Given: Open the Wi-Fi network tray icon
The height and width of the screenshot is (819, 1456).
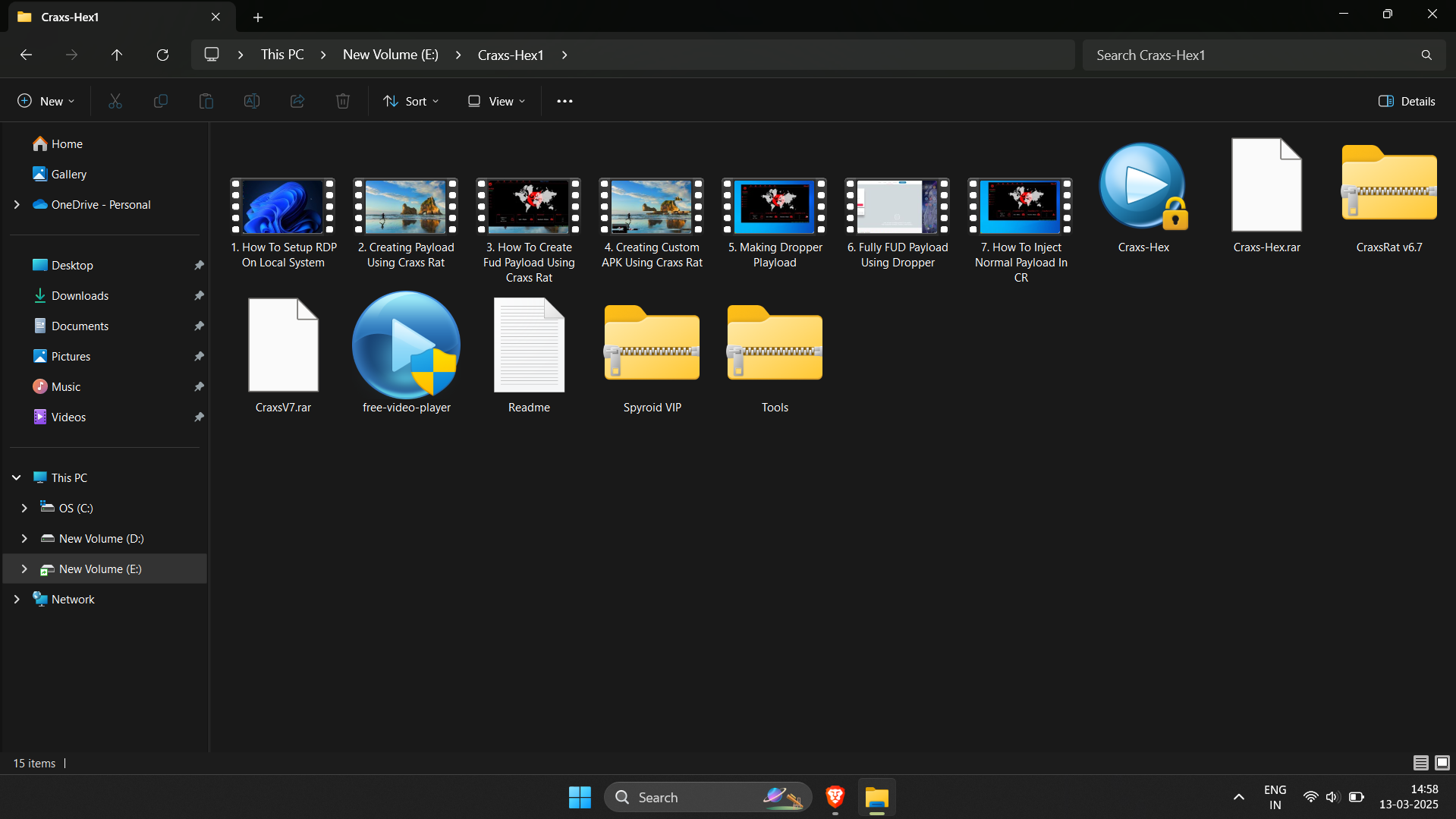Looking at the screenshot, I should (x=1310, y=797).
